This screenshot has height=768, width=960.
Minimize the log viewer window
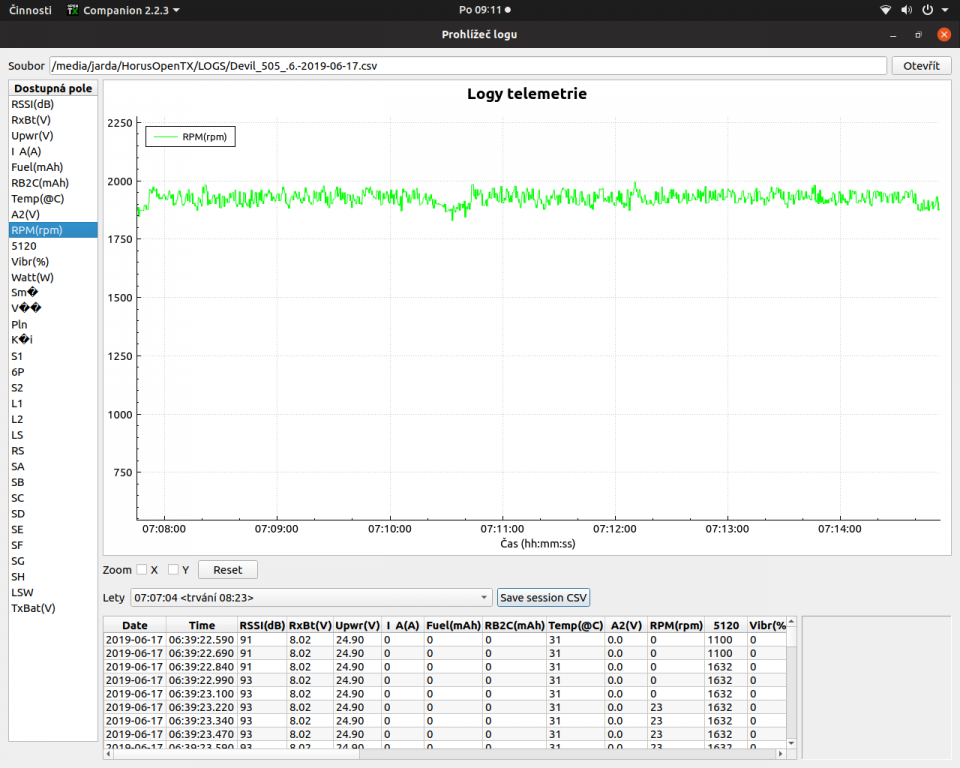[x=895, y=34]
